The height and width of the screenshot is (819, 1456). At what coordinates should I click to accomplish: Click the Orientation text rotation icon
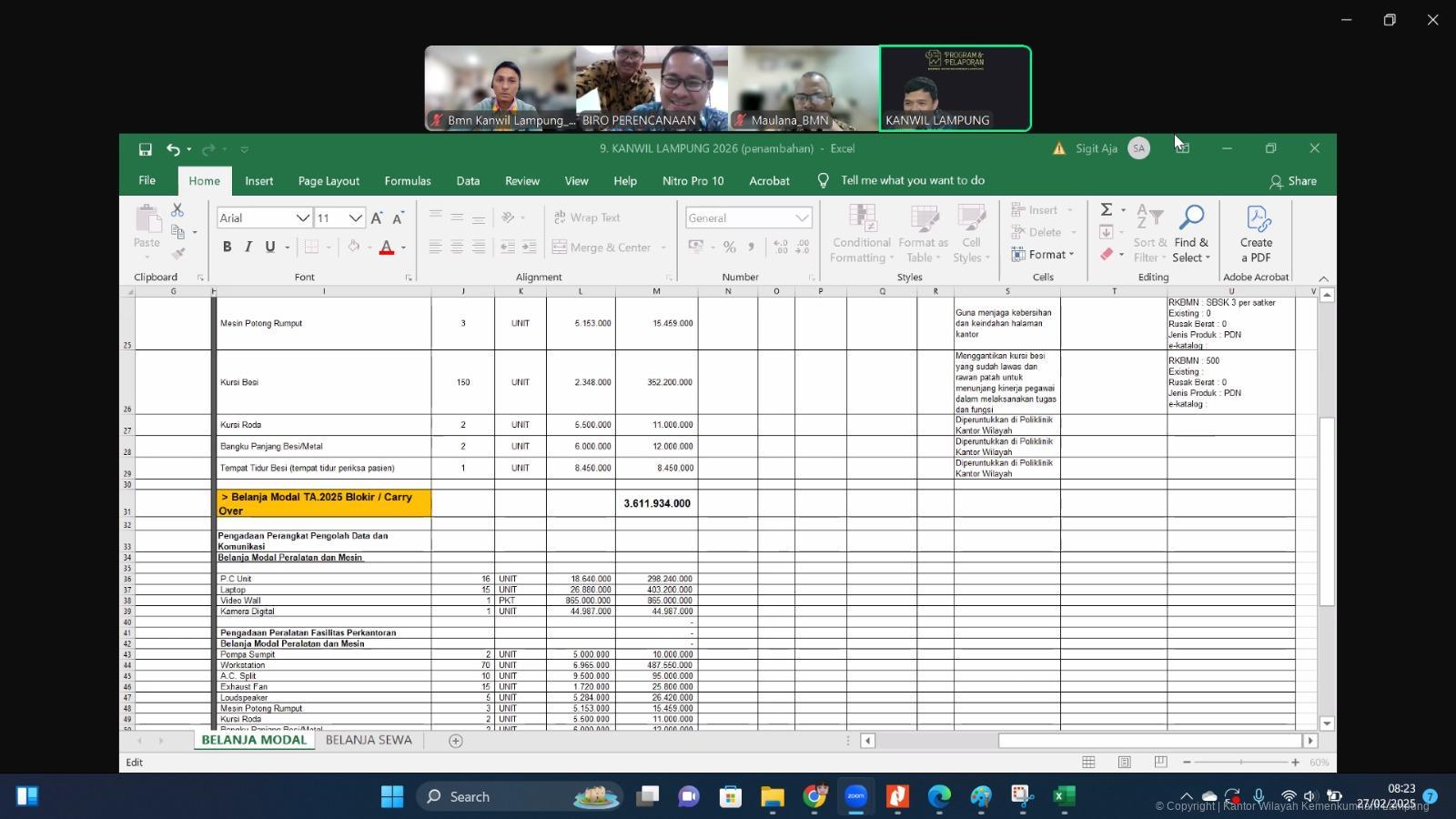click(509, 217)
